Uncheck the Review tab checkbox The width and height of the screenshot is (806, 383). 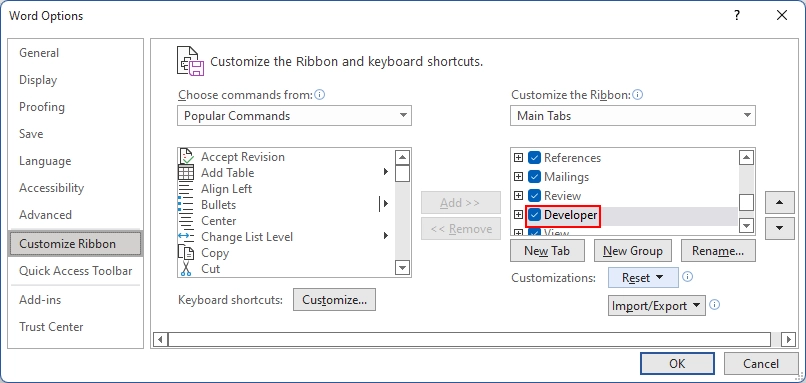pos(535,195)
